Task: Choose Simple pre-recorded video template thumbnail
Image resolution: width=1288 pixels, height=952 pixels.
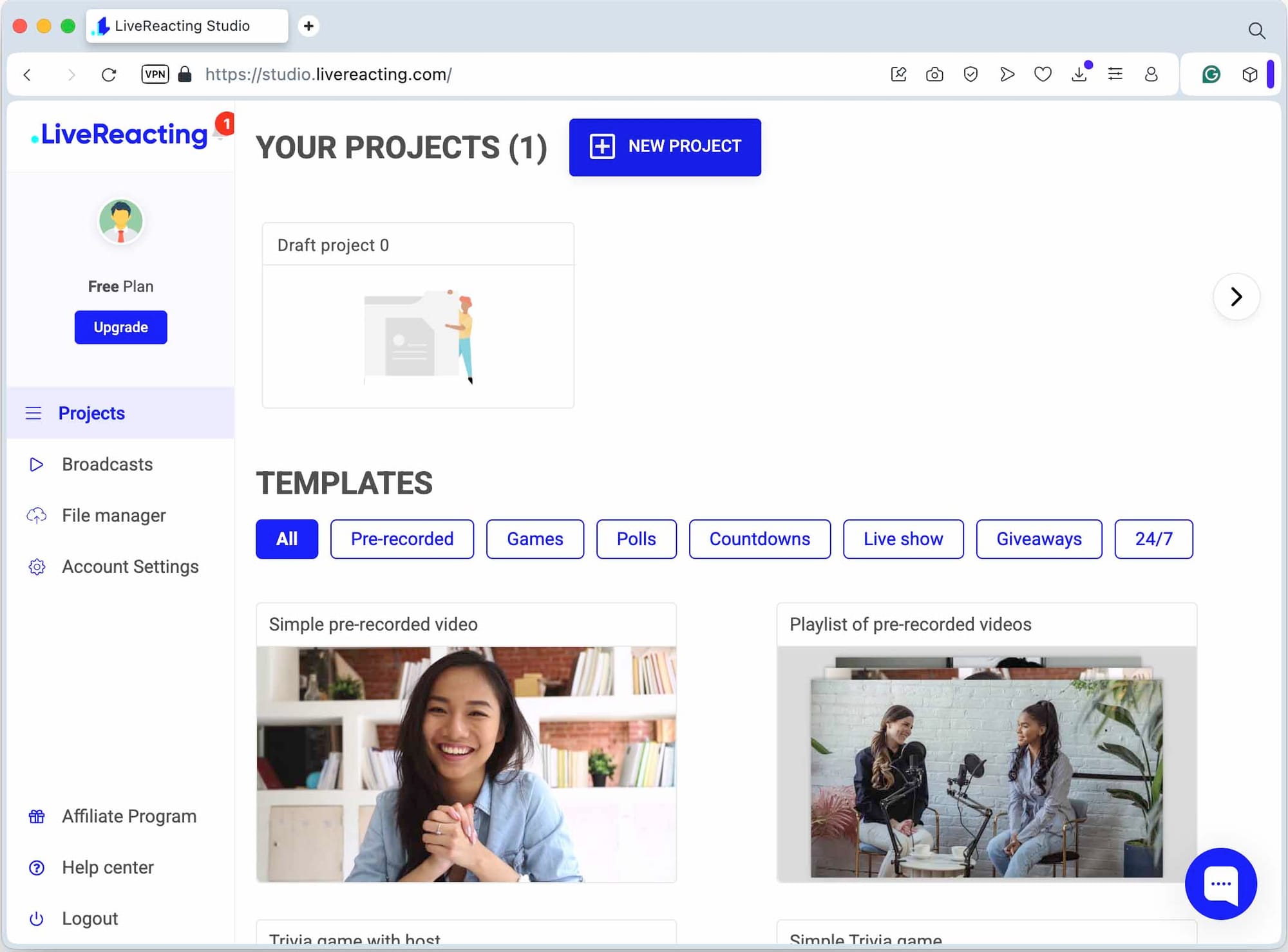Action: pyautogui.click(x=466, y=763)
